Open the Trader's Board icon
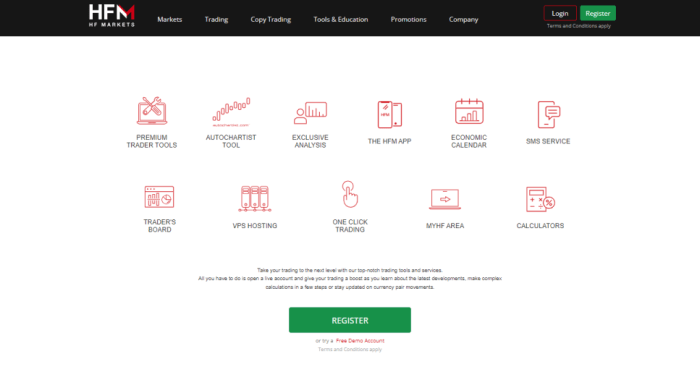This screenshot has width=700, height=375. [159, 197]
